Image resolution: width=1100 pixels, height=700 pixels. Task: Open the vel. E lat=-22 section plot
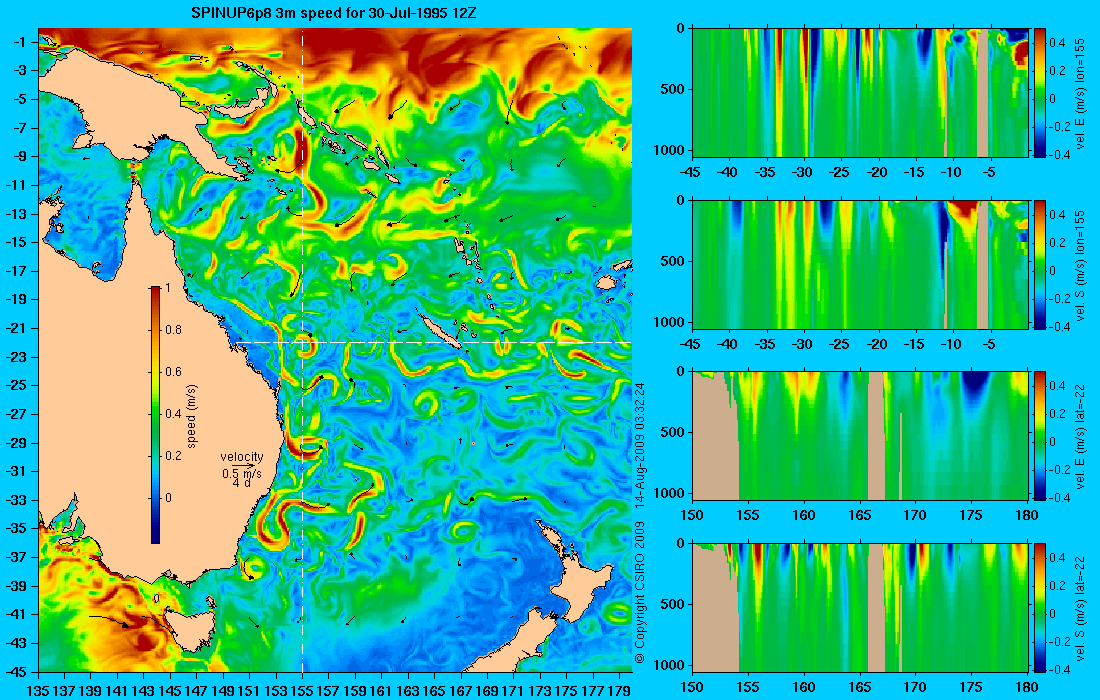859,436
